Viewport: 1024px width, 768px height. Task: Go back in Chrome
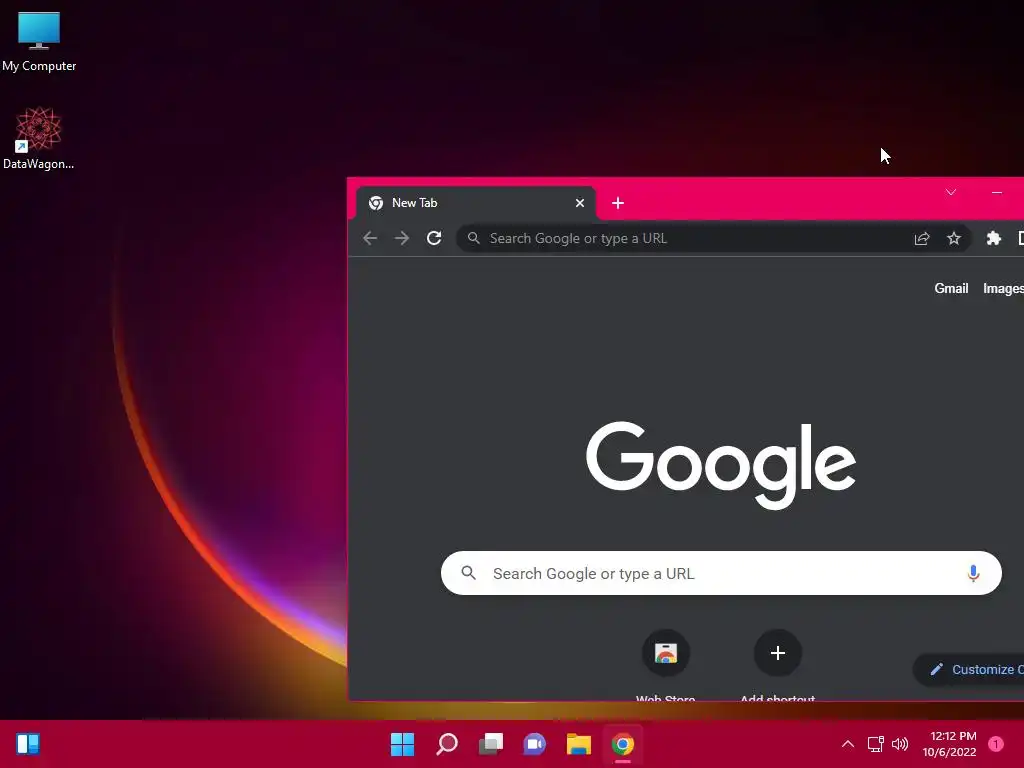point(370,238)
